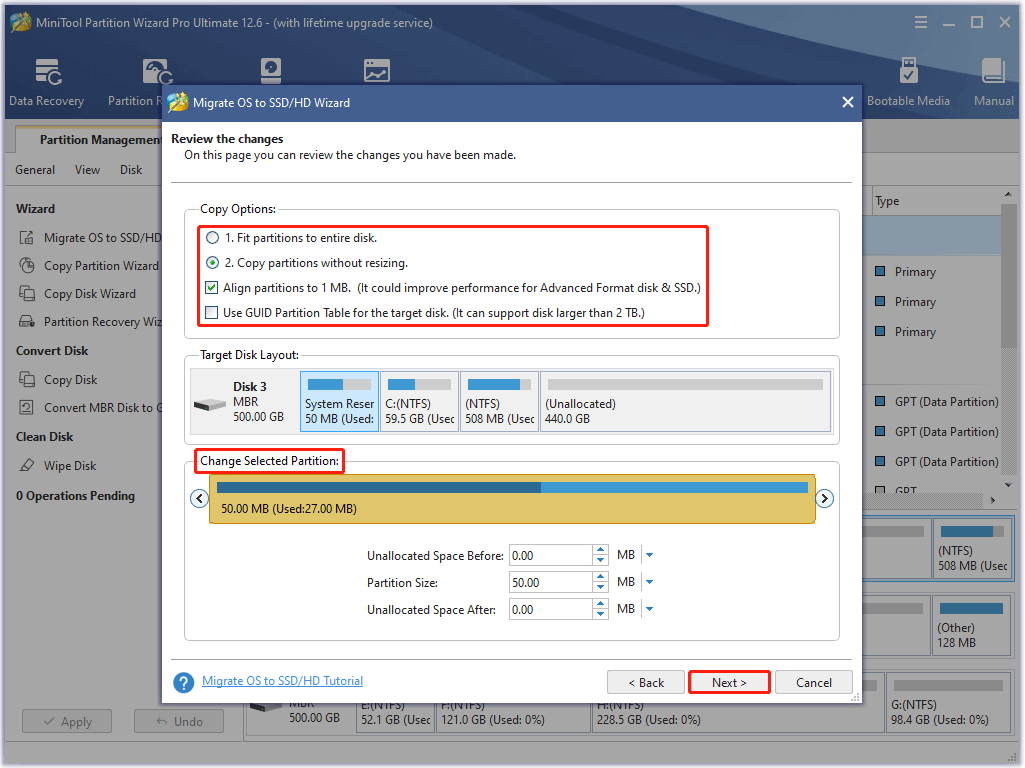The image size is (1025, 768).
Task: Click the help question mark icon
Action: pyautogui.click(x=184, y=682)
